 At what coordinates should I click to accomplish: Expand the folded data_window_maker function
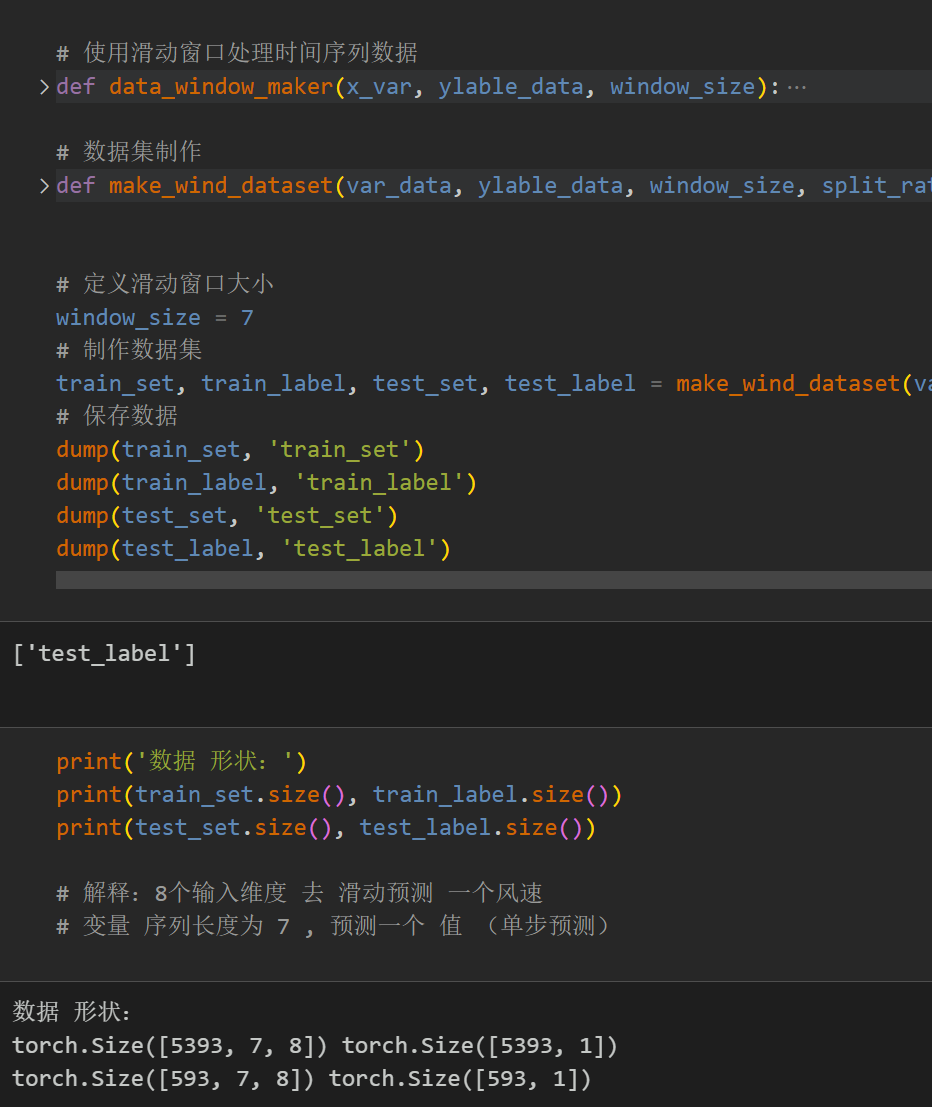[x=44, y=86]
